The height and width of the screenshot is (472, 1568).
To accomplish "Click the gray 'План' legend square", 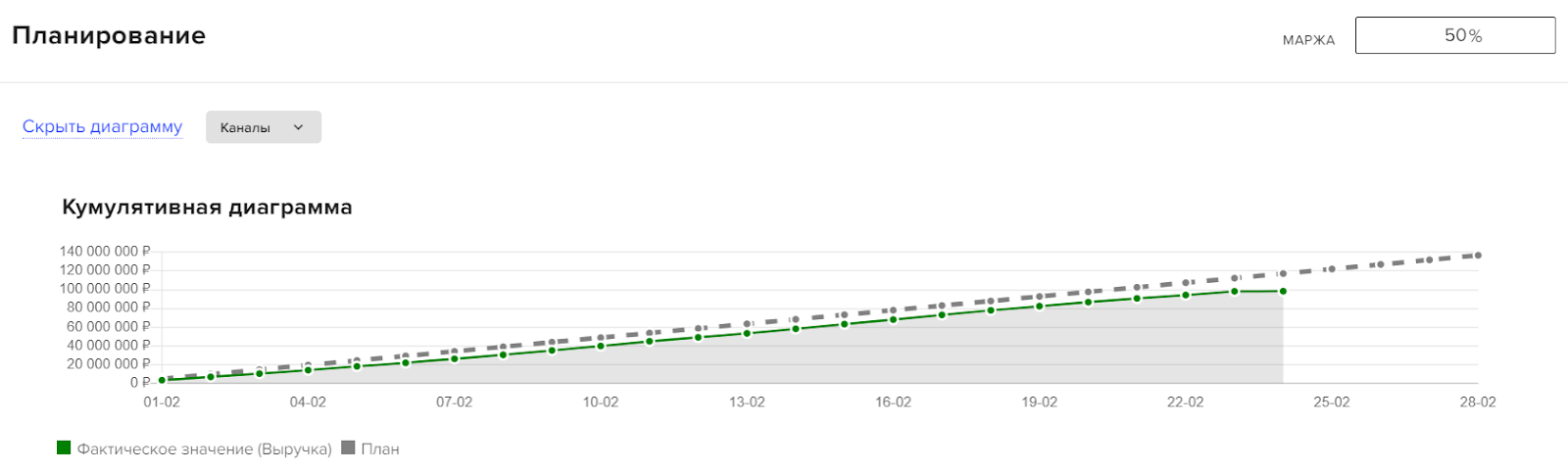I will point(348,448).
